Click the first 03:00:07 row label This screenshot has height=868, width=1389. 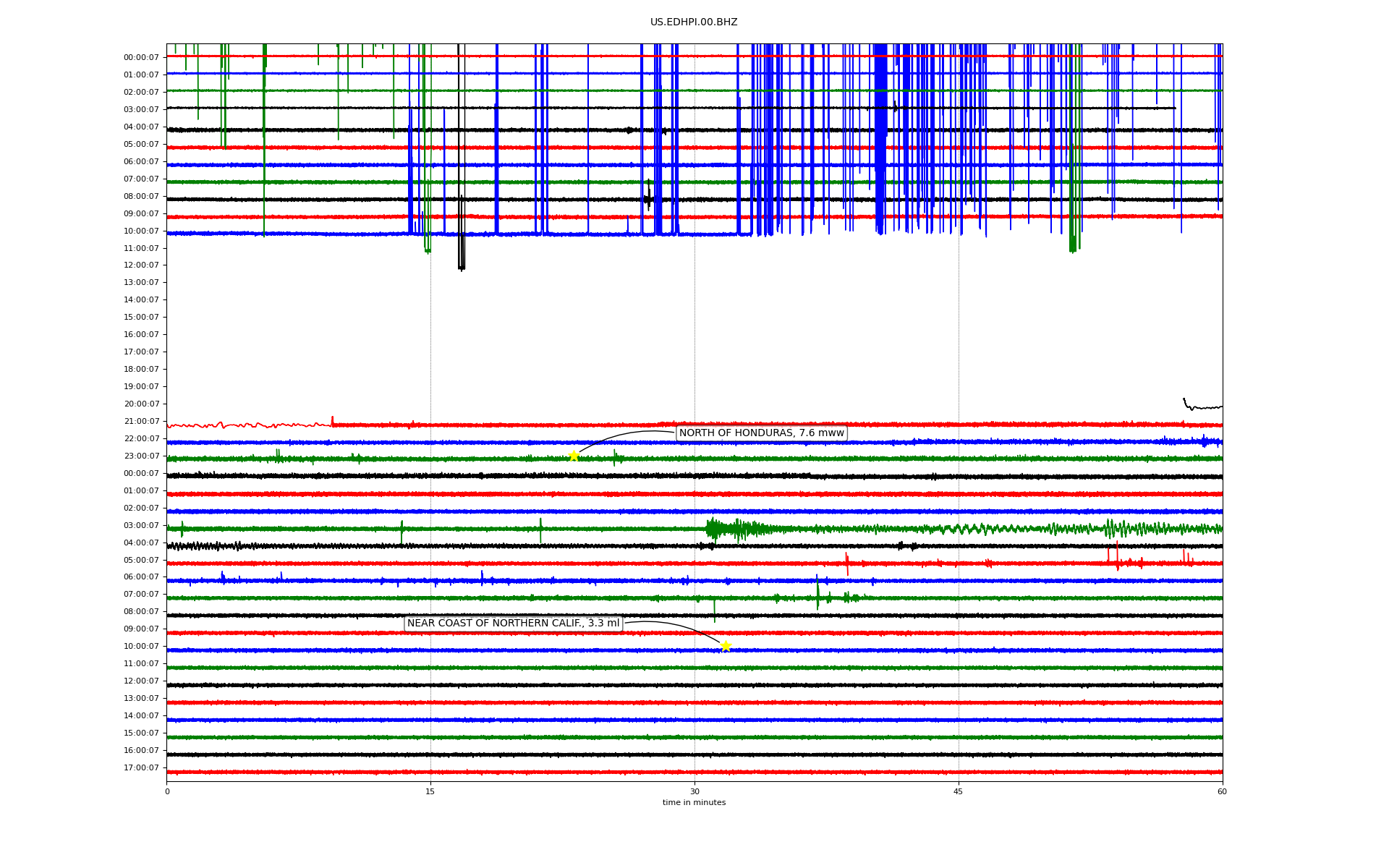141,109
